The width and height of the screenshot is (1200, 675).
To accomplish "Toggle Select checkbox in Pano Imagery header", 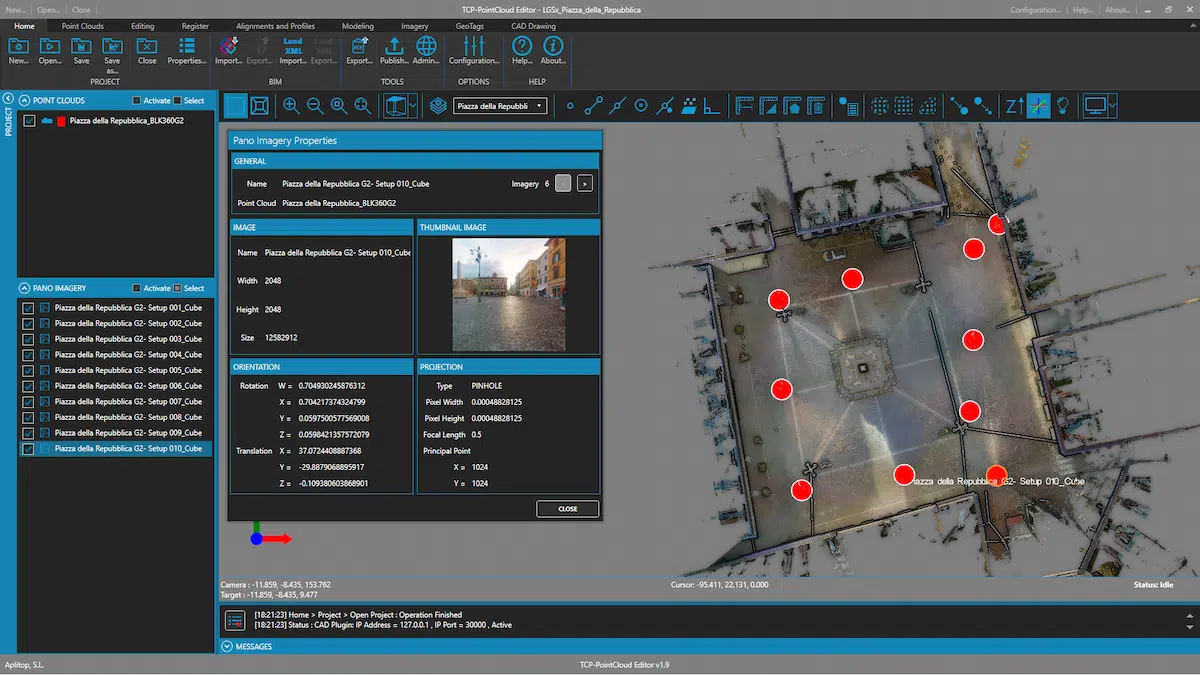I will pyautogui.click(x=178, y=289).
